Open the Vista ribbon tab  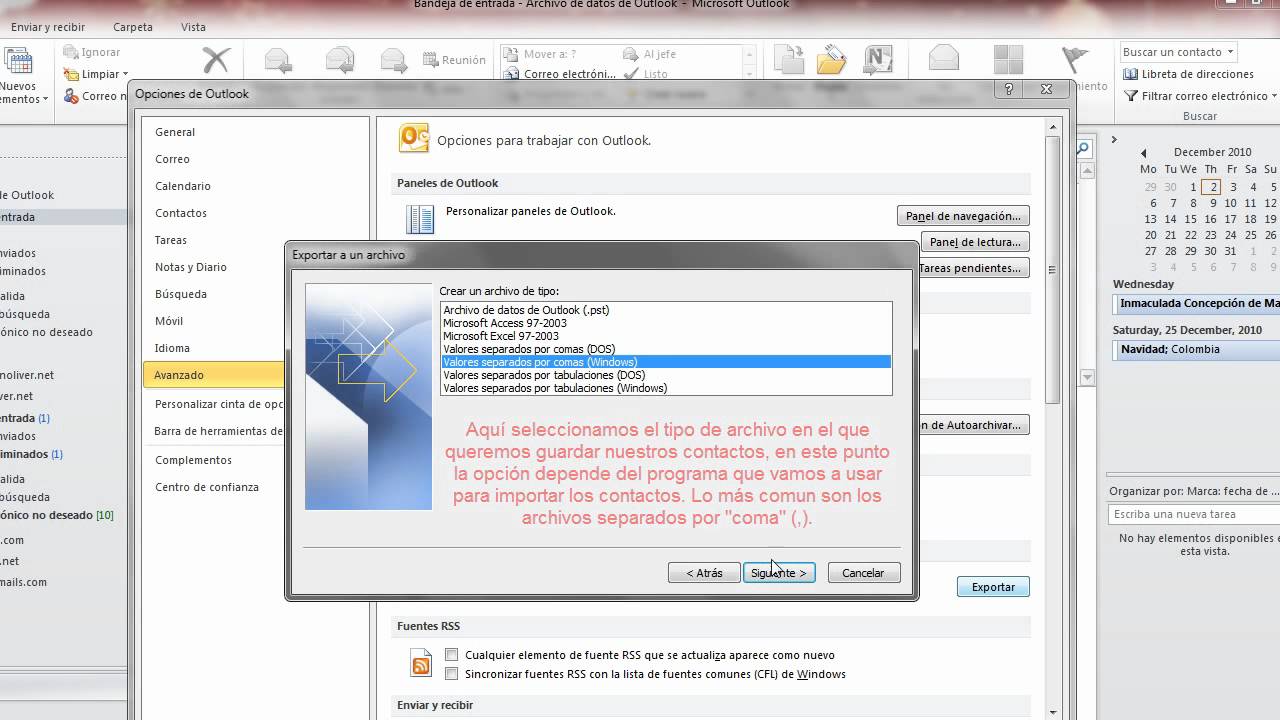tap(193, 27)
